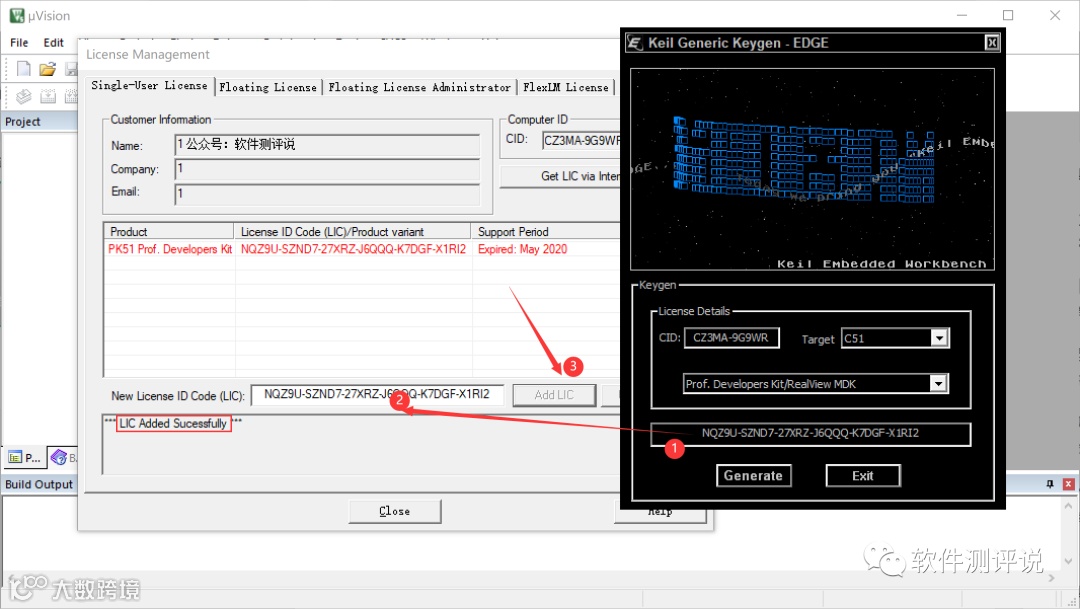
Task: Click the µVision application icon in title bar
Action: (x=17, y=15)
